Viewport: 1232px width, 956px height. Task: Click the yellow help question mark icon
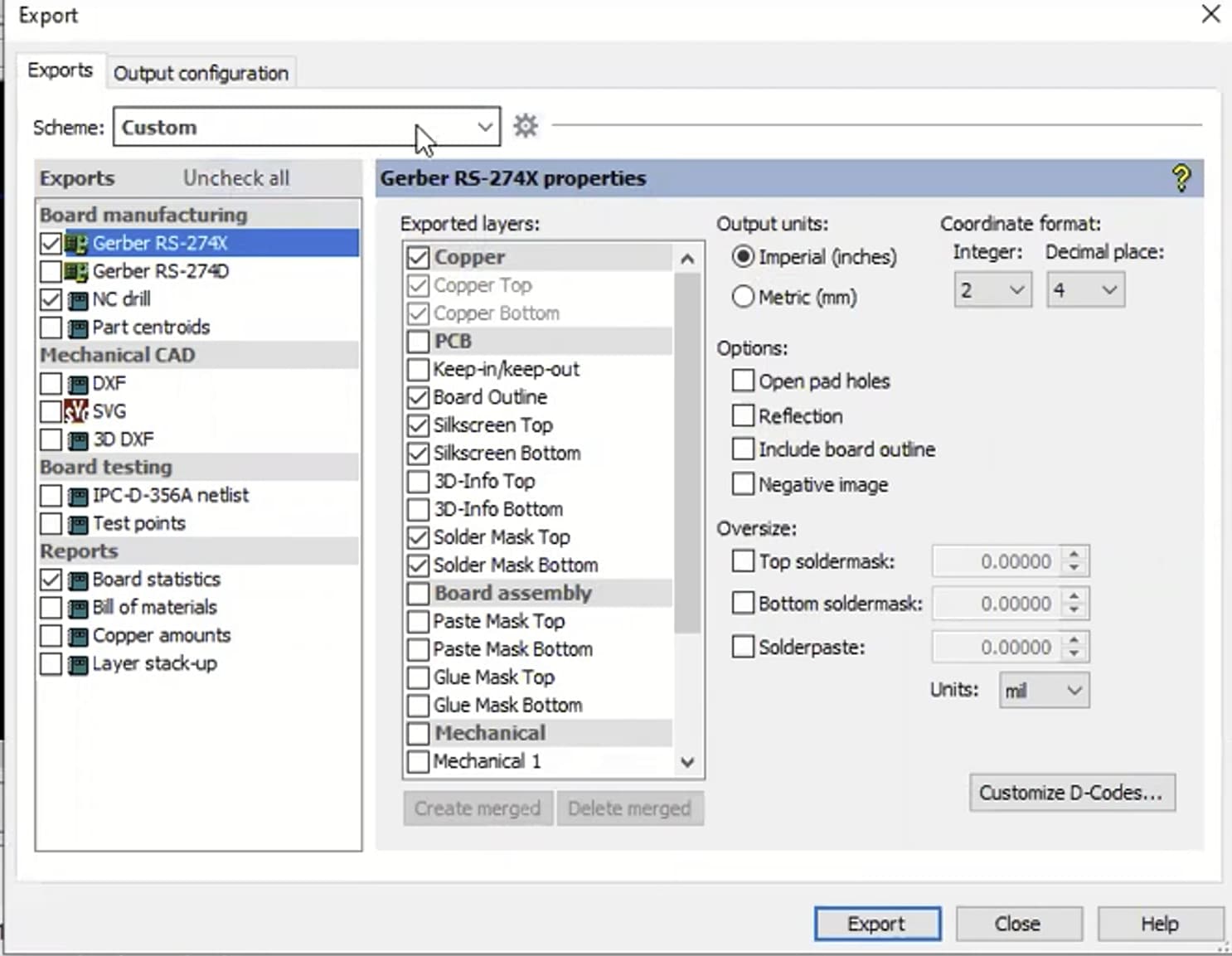pyautogui.click(x=1181, y=177)
